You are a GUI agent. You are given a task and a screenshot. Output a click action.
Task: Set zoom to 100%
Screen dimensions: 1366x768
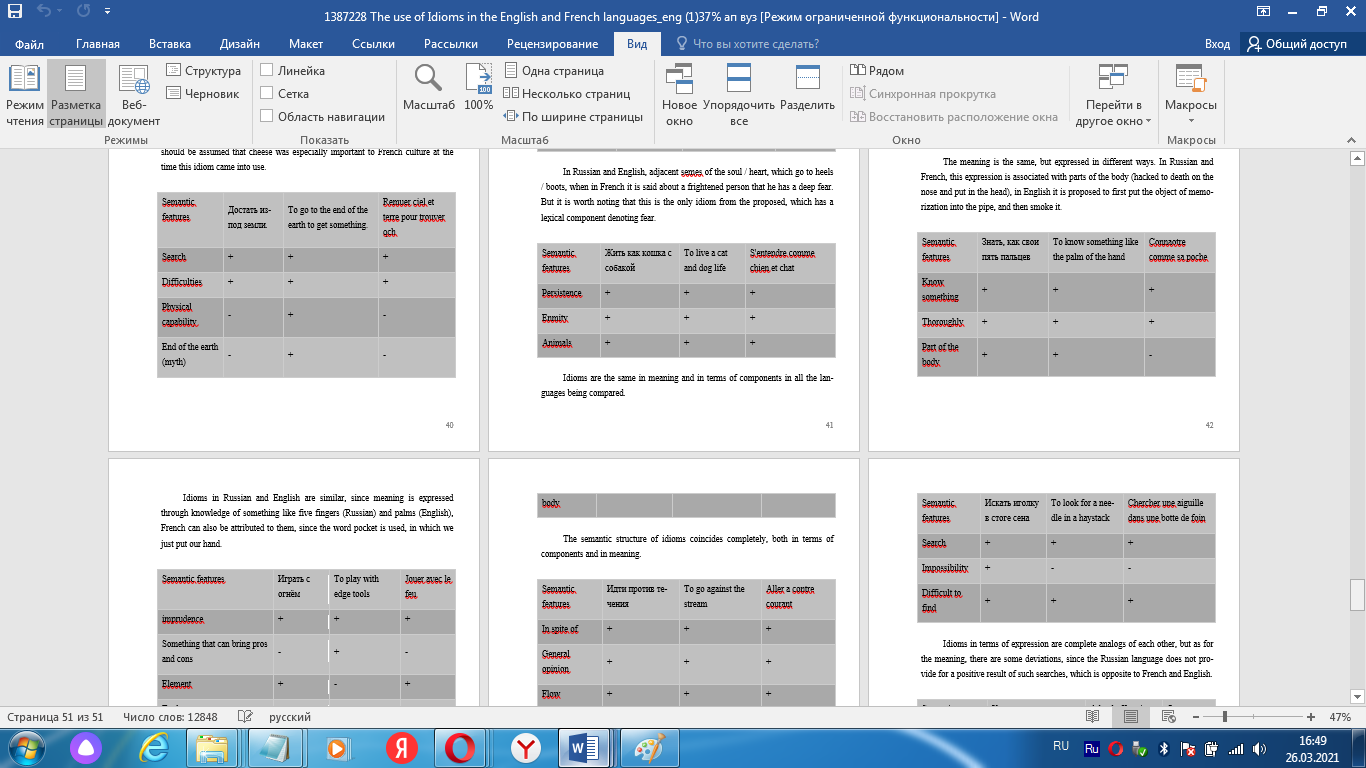click(x=479, y=88)
